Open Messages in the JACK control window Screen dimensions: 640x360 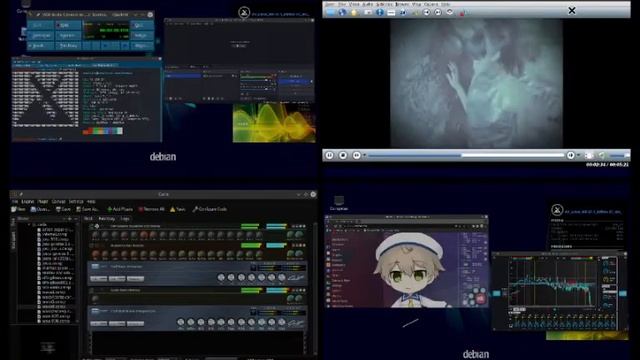40,36
